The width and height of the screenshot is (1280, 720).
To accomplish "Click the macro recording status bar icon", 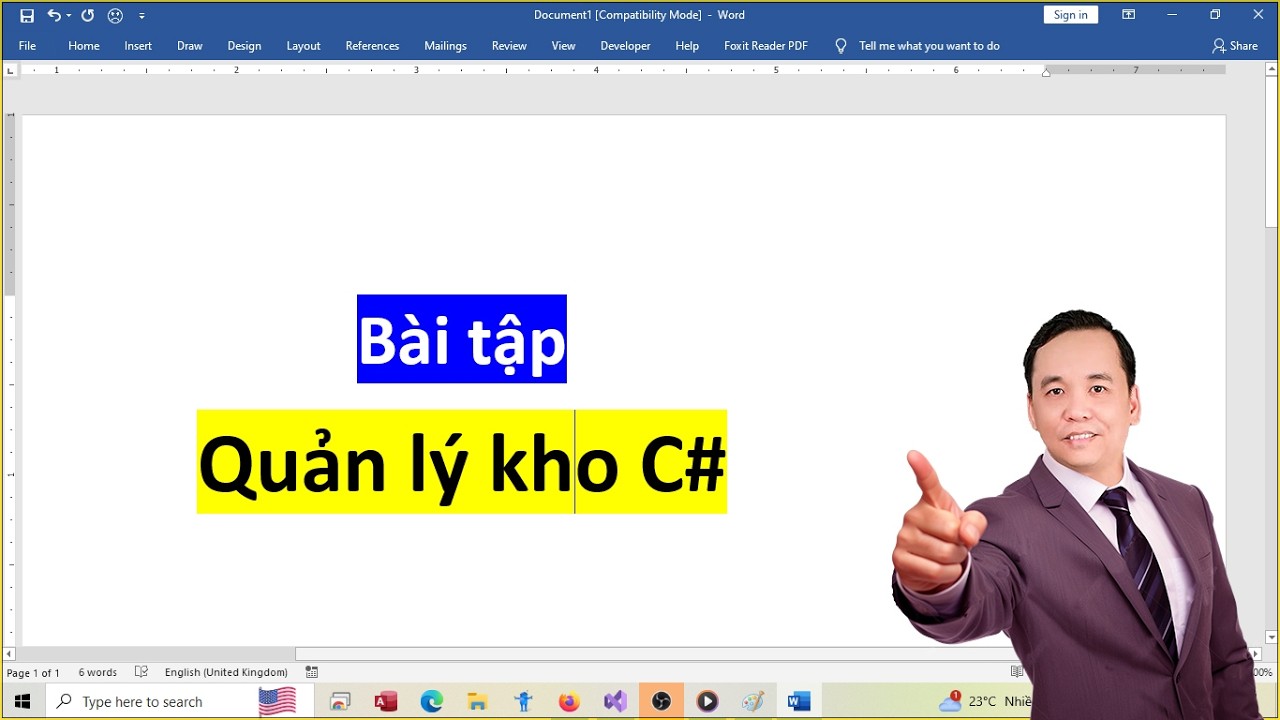I will pyautogui.click(x=312, y=672).
